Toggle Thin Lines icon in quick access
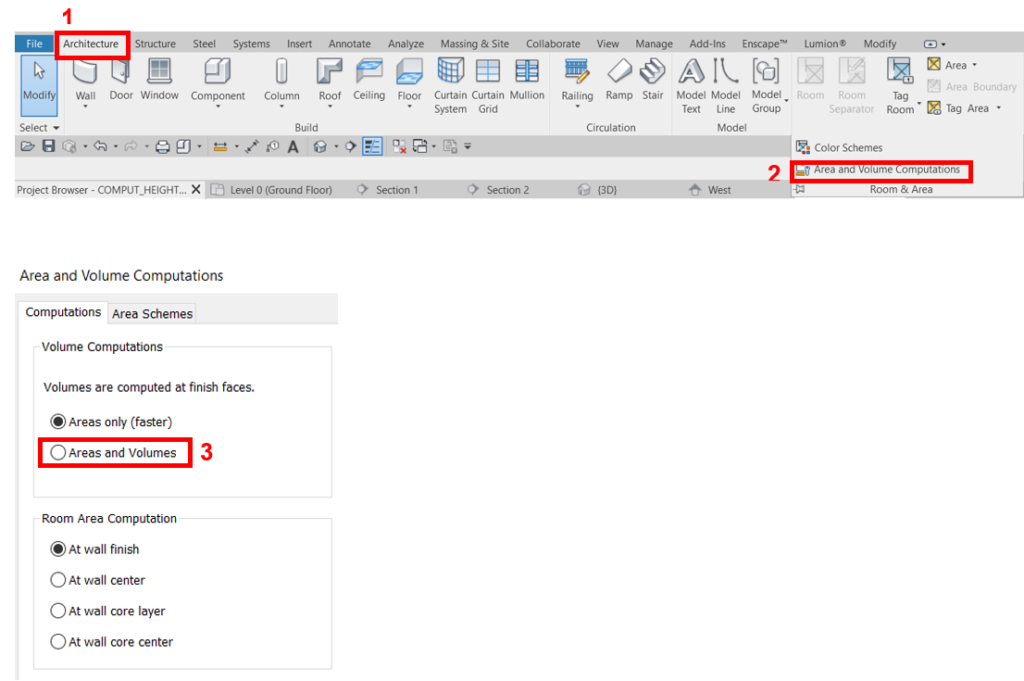Screen dimensions: 1024x681 click(x=372, y=146)
